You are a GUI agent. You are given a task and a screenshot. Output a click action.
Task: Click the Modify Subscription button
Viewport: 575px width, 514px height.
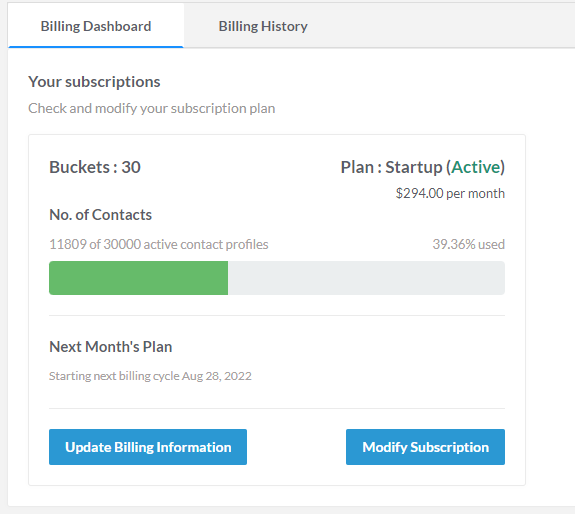point(425,447)
